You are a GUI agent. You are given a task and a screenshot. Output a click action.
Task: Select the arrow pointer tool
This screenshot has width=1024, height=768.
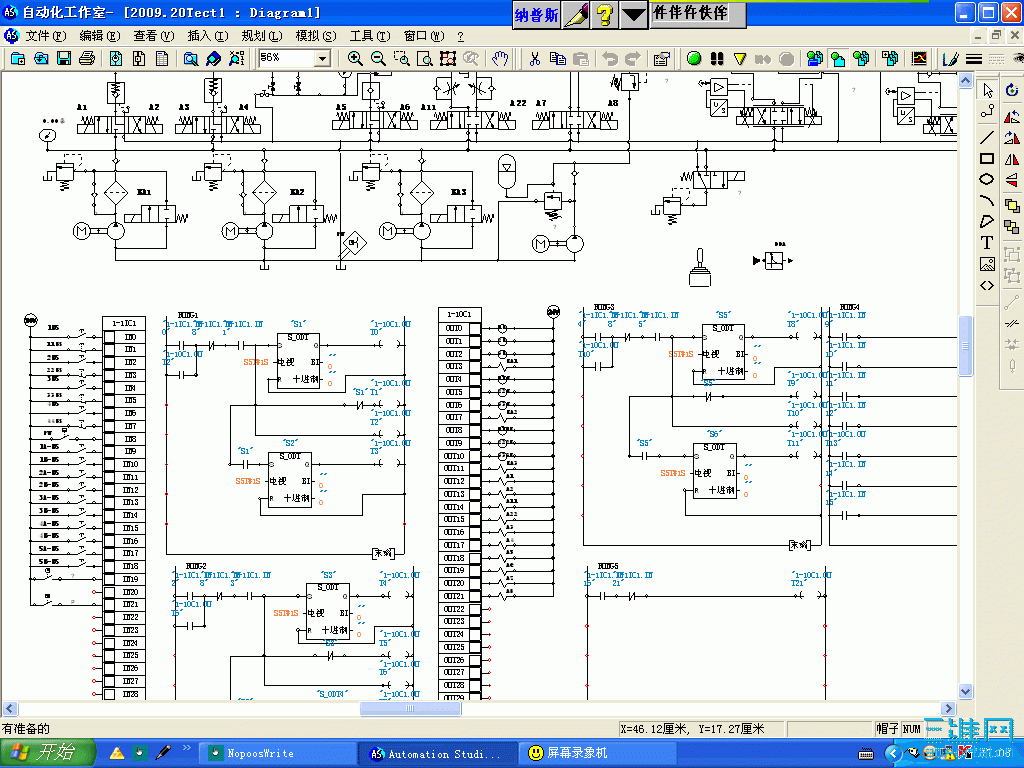pyautogui.click(x=987, y=91)
